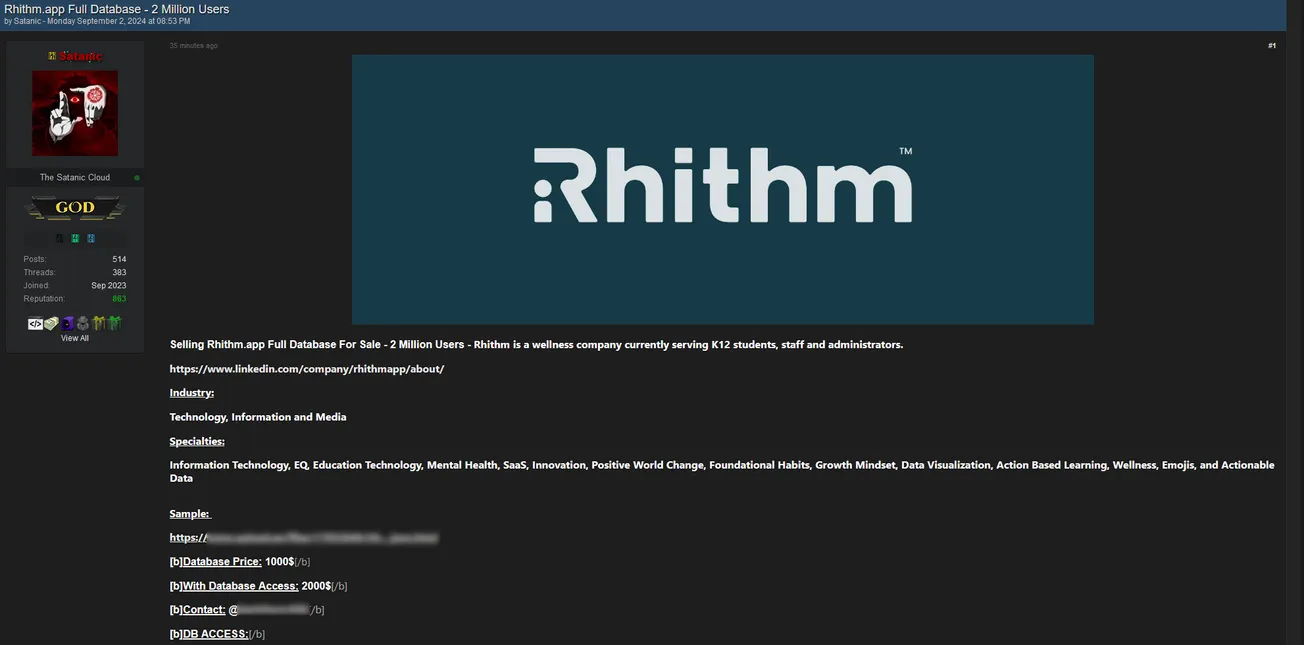This screenshot has width=1304, height=645.
Task: Click the first green gift box badge
Action: 98,324
